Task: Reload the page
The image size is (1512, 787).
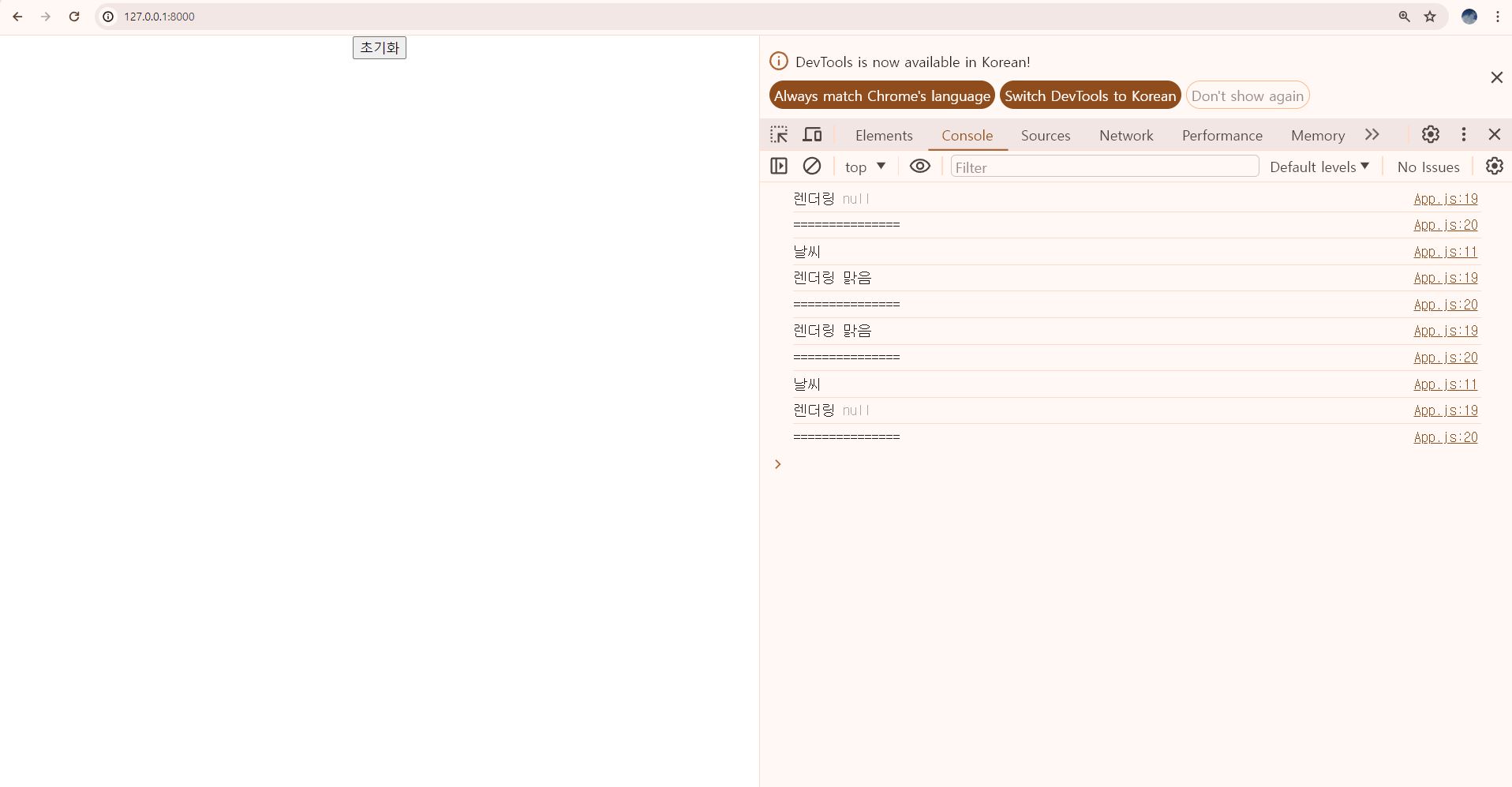Action: [74, 17]
